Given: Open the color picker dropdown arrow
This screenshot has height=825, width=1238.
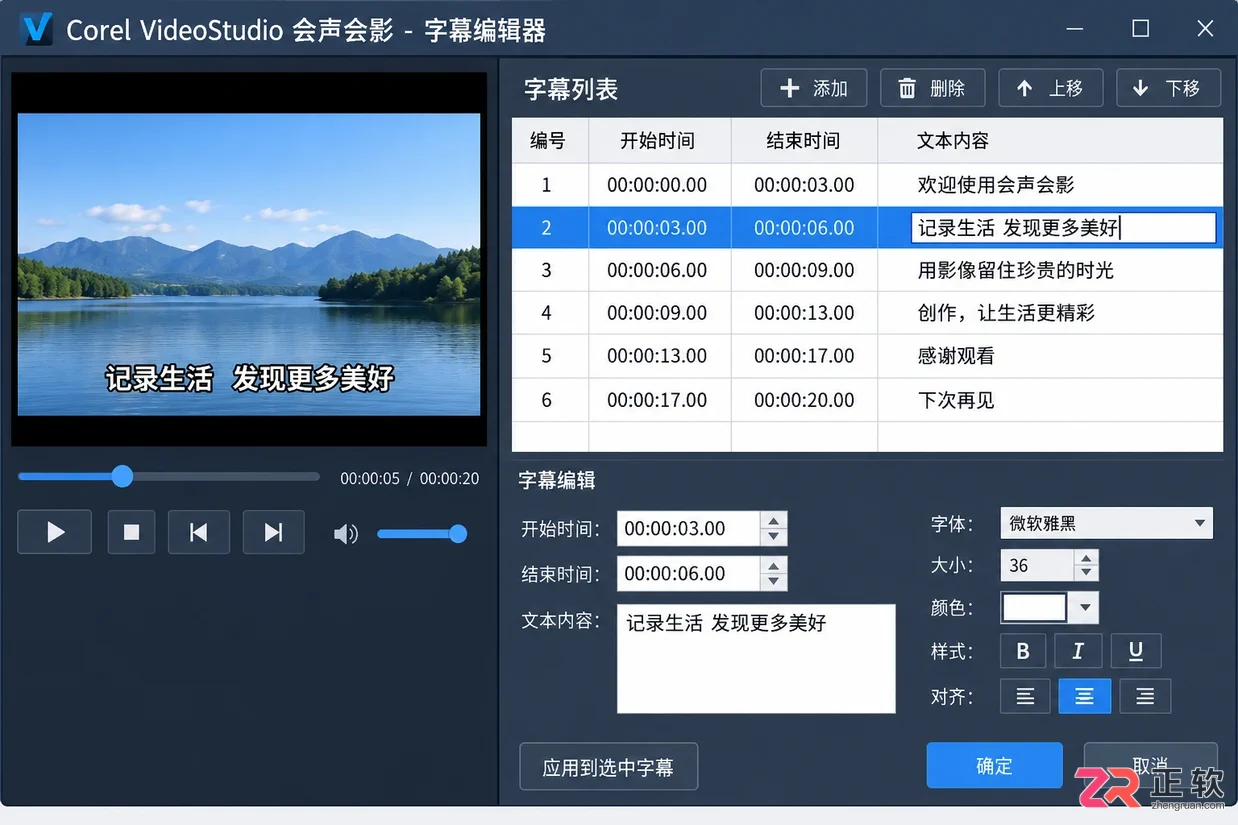Looking at the screenshot, I should (1084, 607).
